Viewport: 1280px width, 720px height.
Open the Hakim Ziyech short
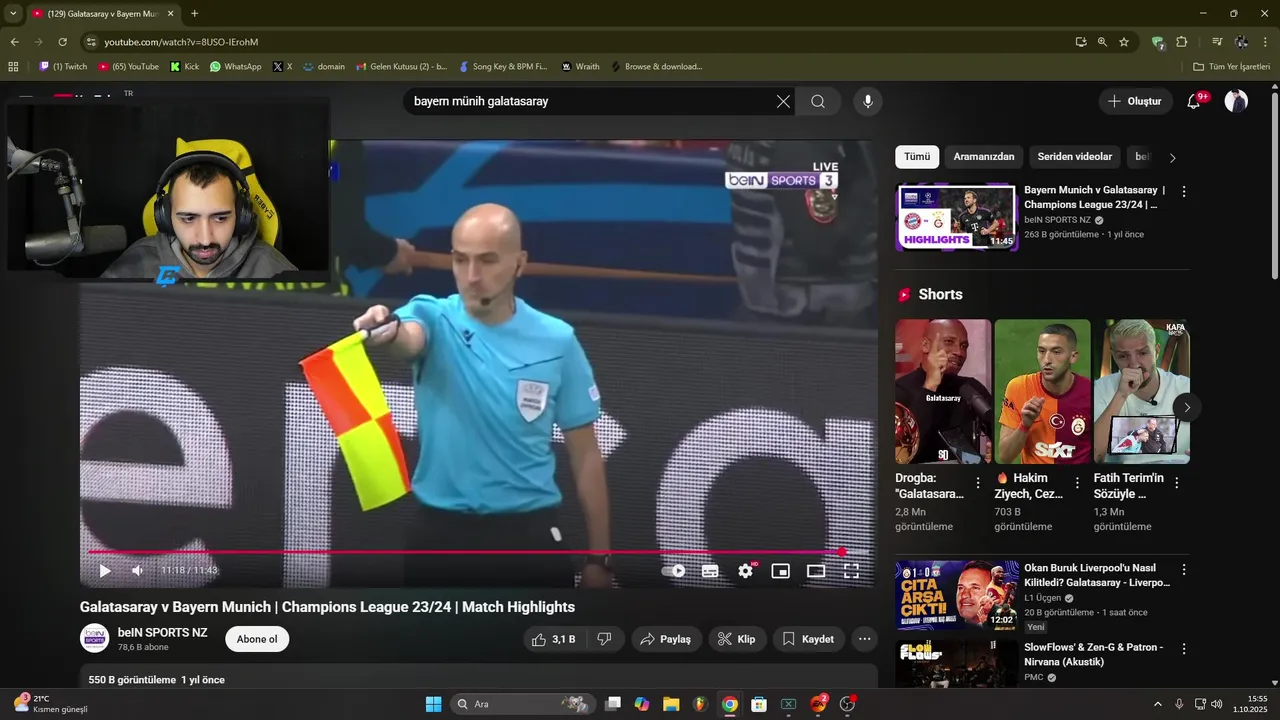click(1042, 391)
